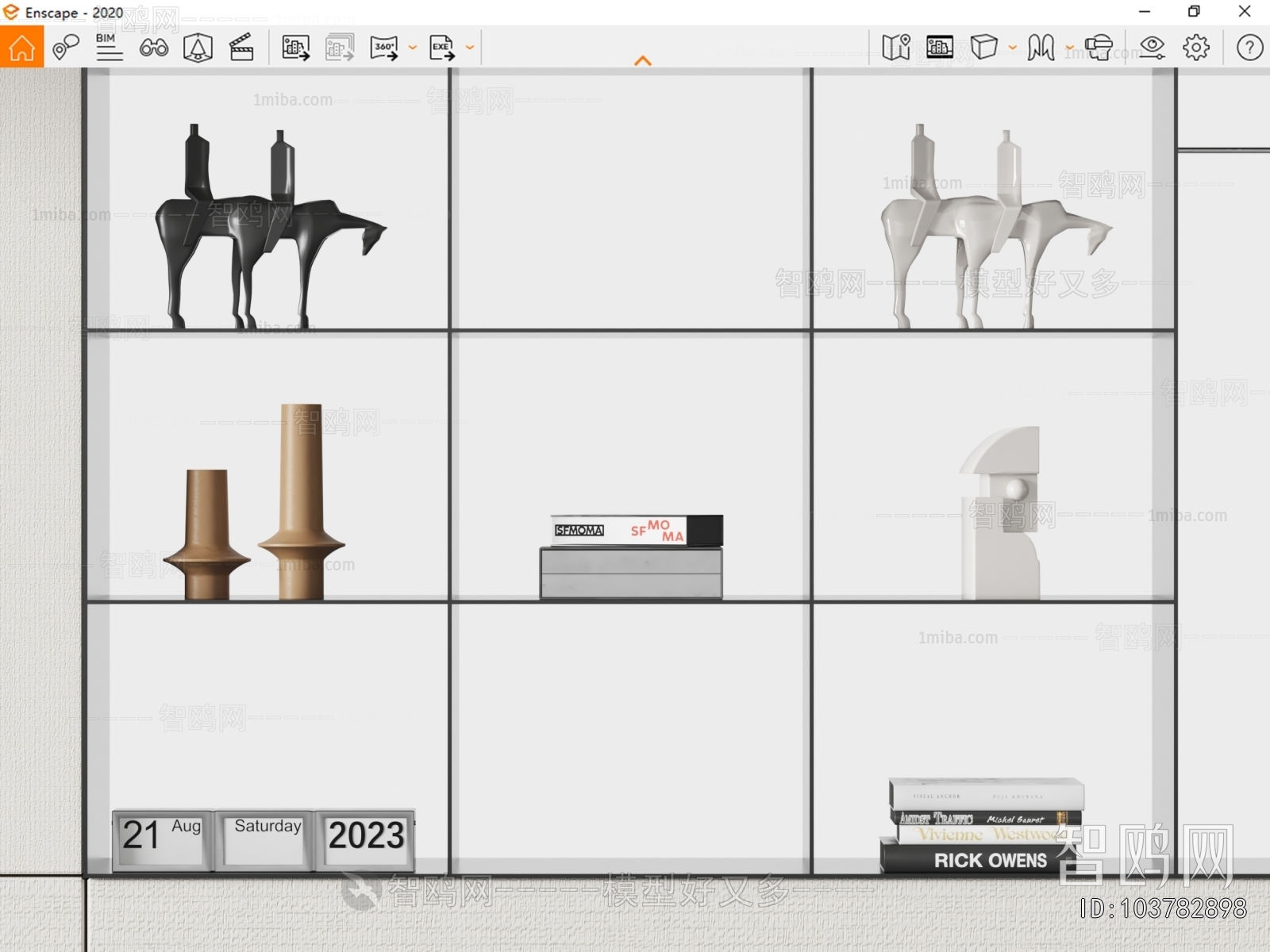Screen dimensions: 1270x952
Task: Click the navigation mode wings icon
Action: 1041,48
